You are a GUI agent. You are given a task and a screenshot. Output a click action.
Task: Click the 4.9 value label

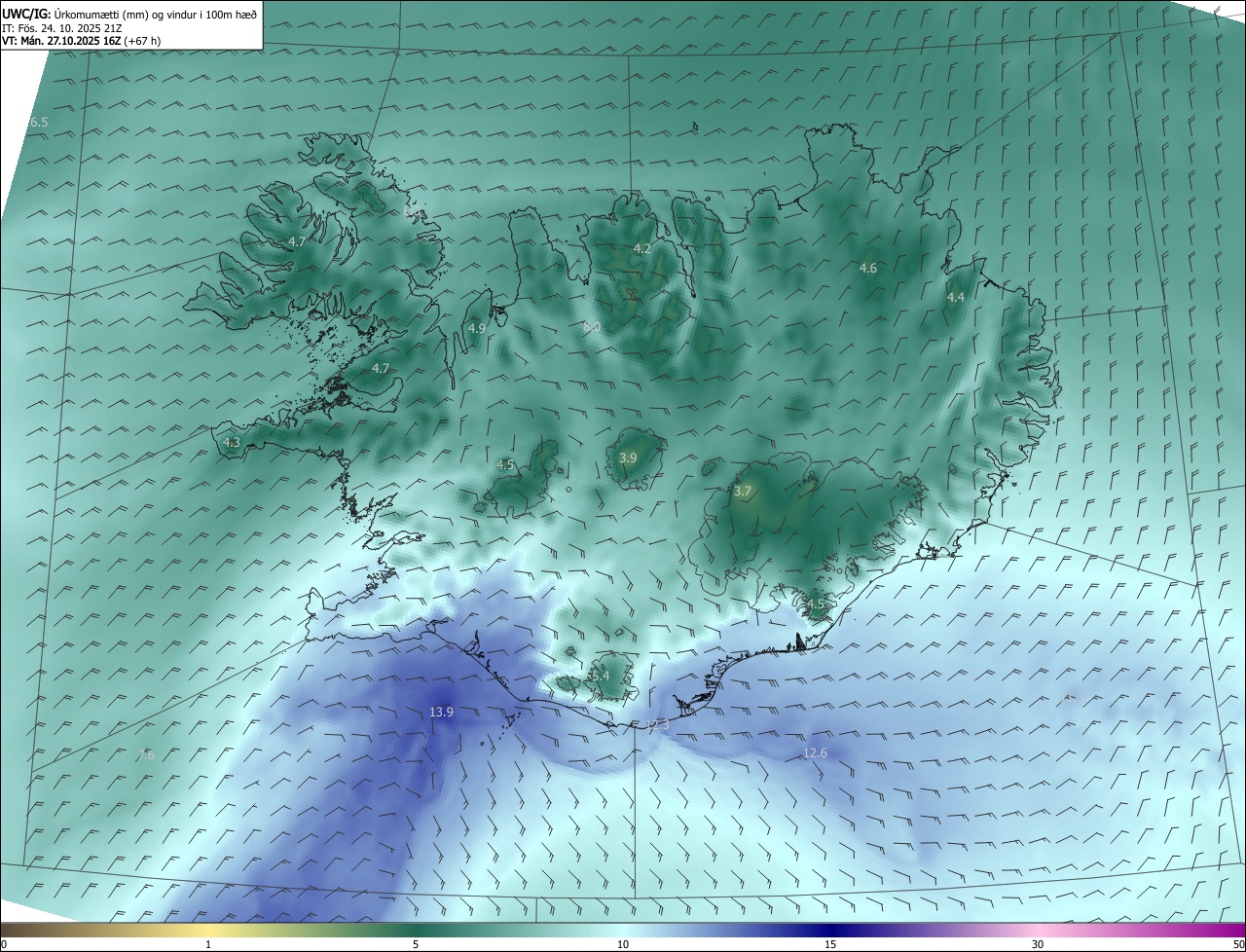477,329
